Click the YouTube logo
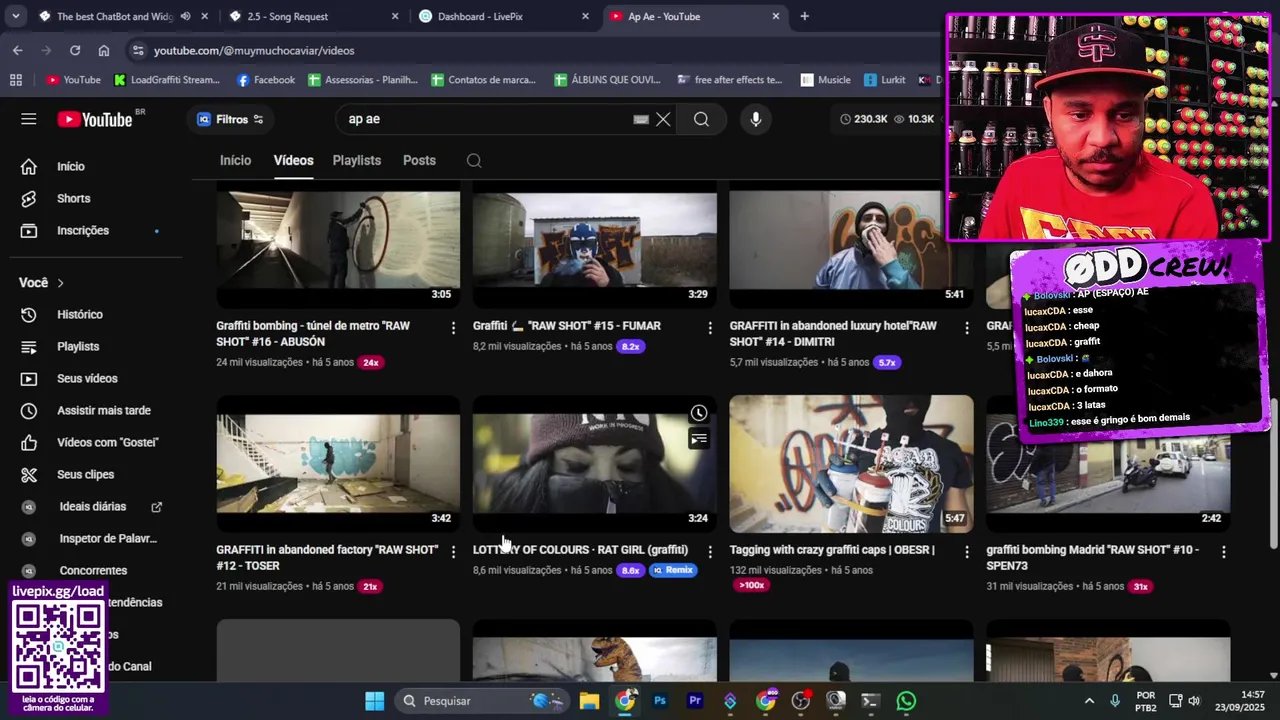Screen dimensions: 1280x720 click(95, 119)
